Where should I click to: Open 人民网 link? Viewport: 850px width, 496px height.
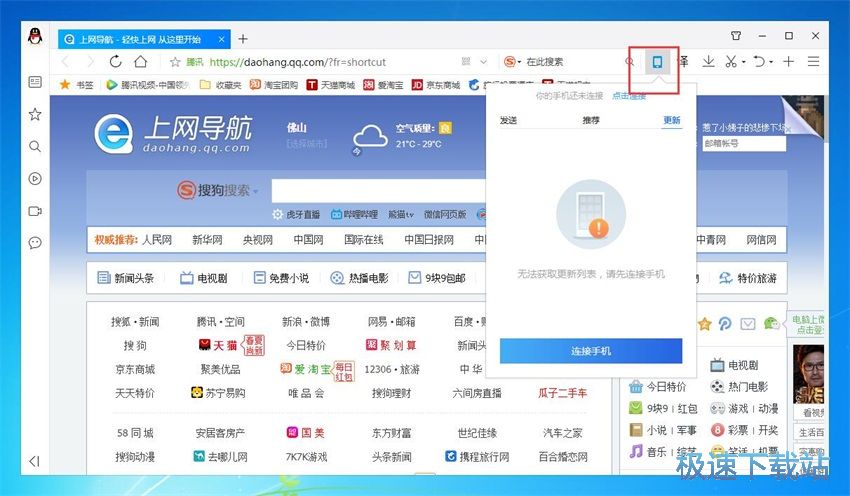pyautogui.click(x=157, y=240)
